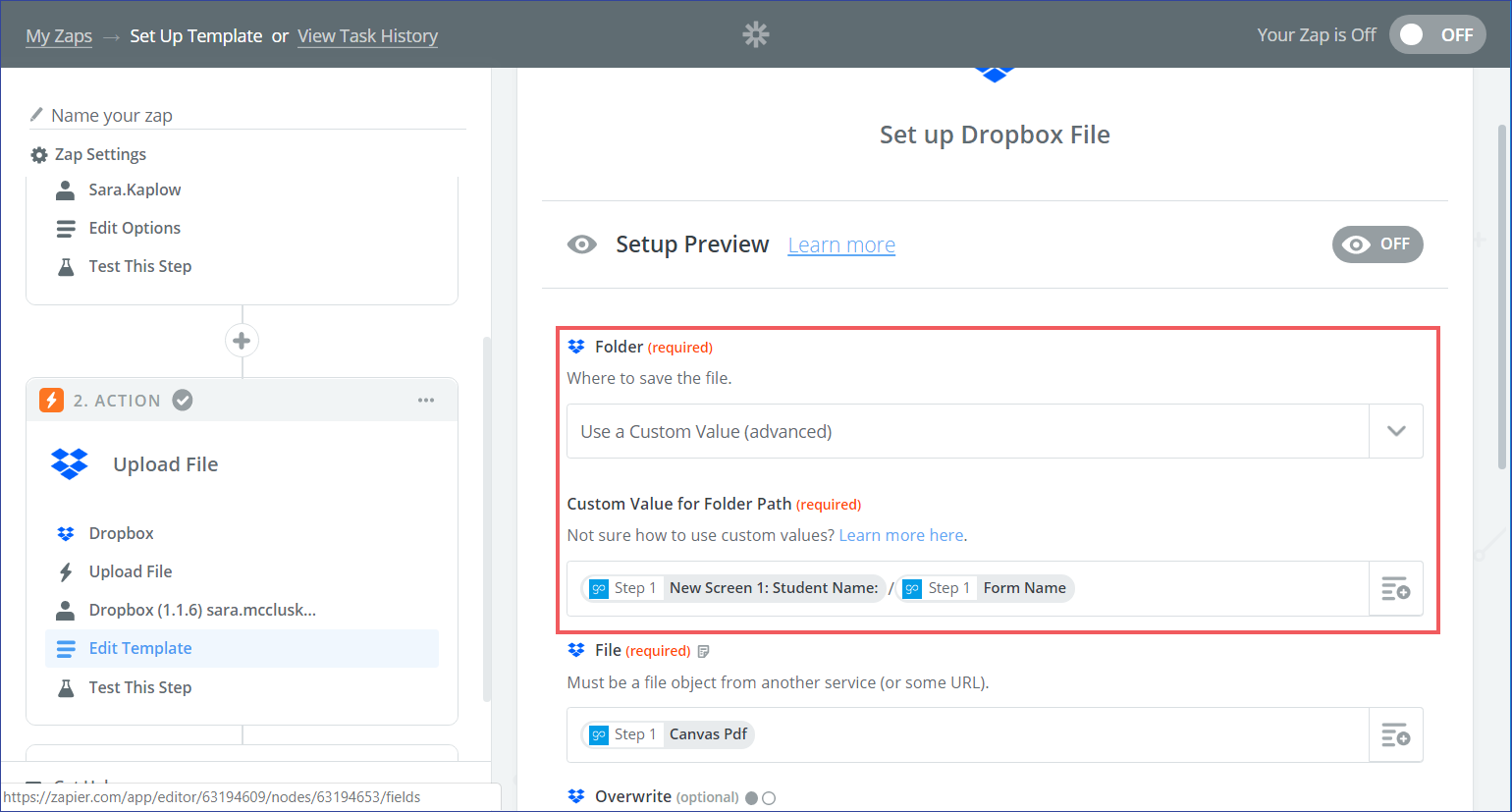
Task: Select Edit Options under step settings
Action: (134, 228)
